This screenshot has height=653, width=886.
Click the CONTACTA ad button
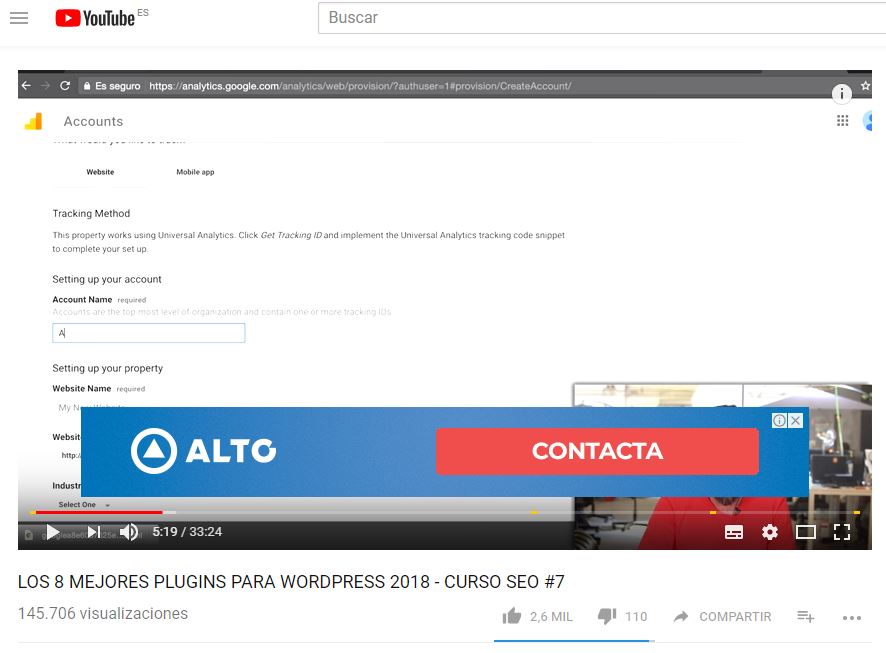597,451
